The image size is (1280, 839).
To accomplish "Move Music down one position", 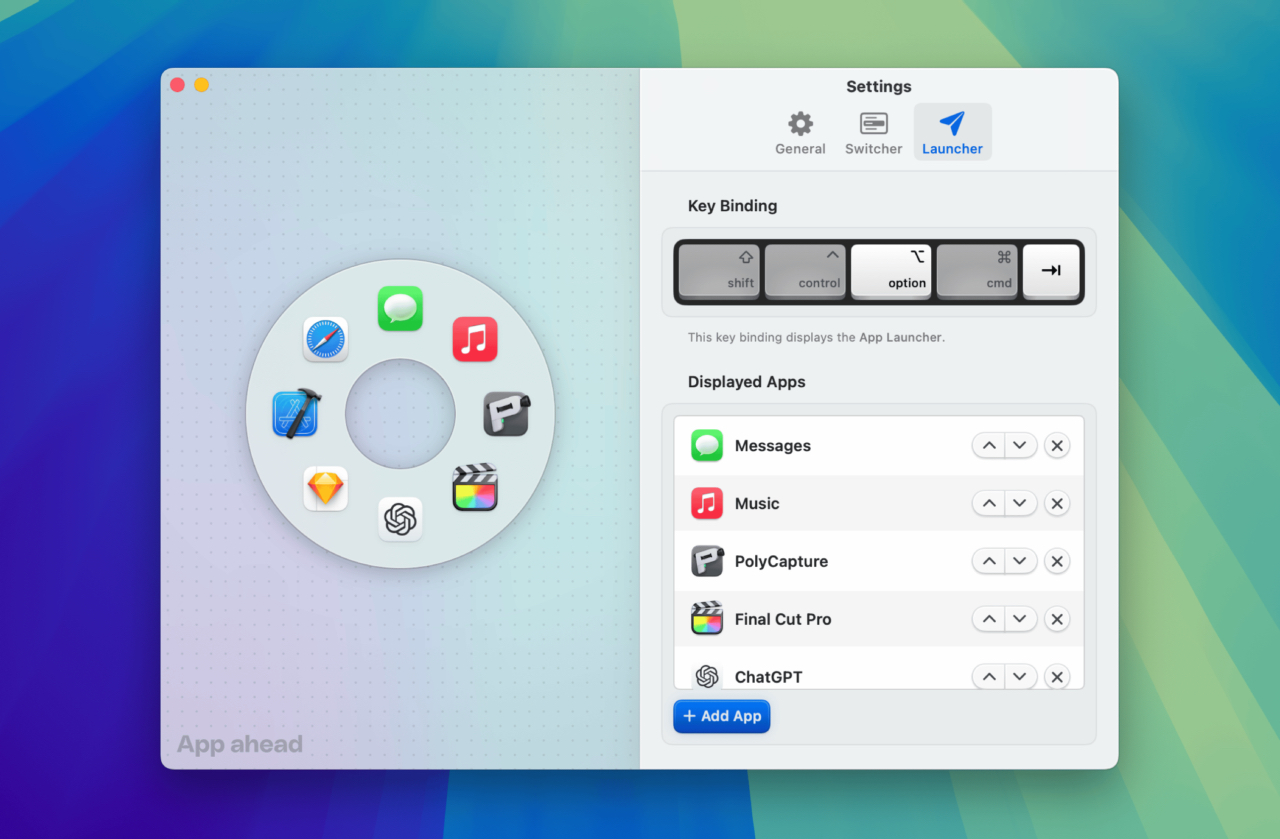I will pos(1020,504).
